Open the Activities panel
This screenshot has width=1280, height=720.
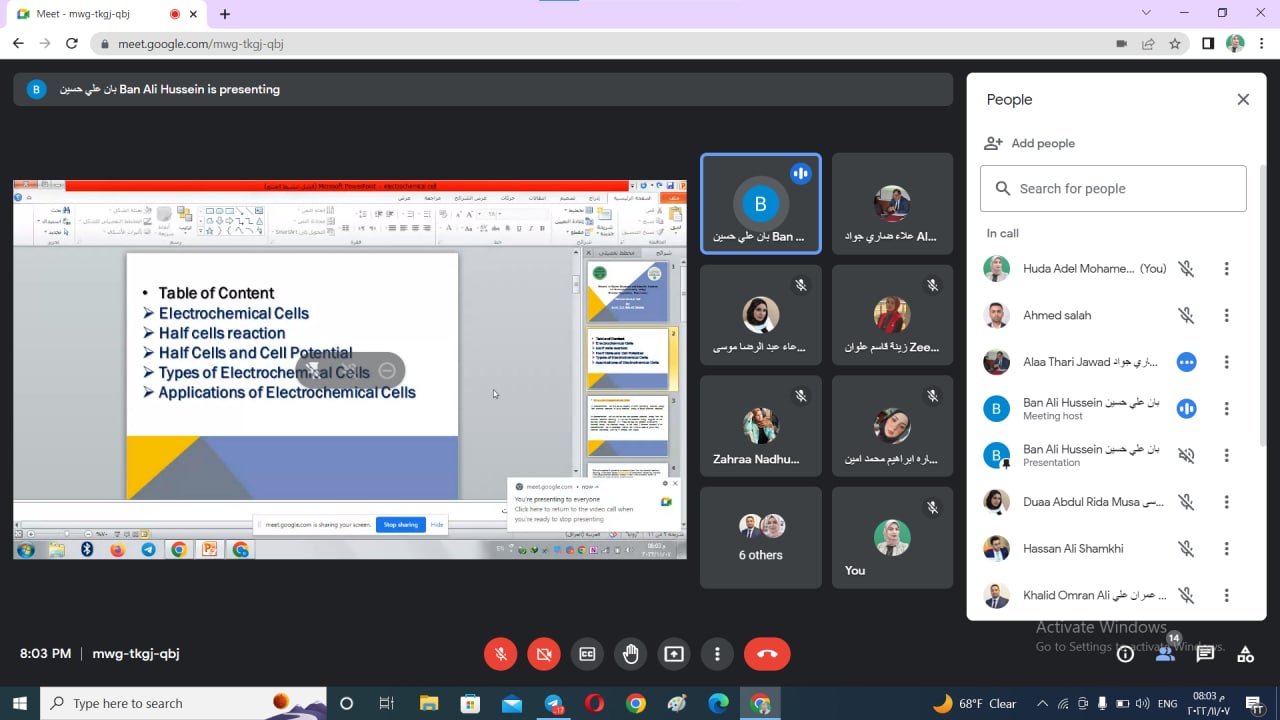(1245, 654)
